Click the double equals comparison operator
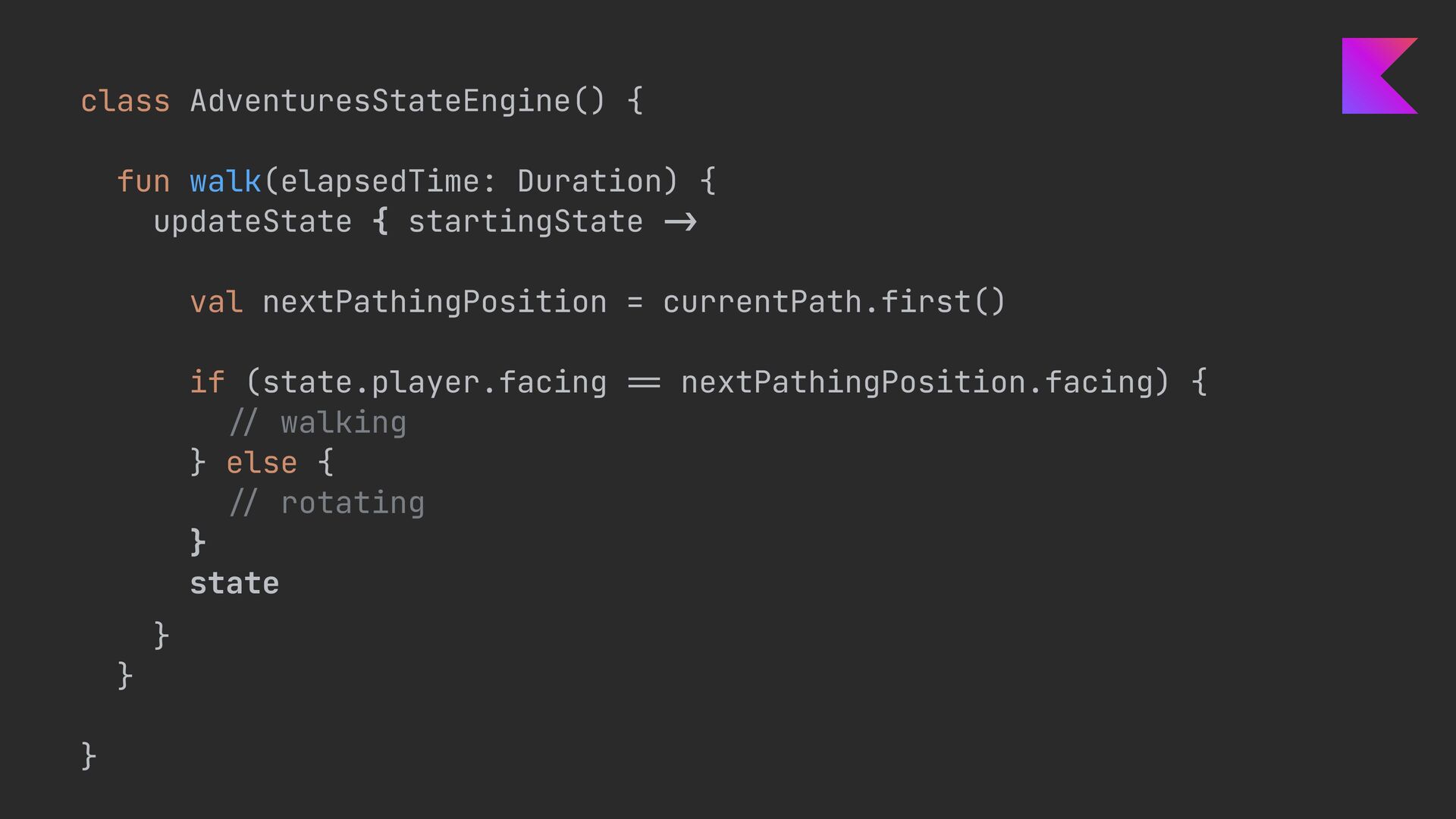This screenshot has width=1456, height=819. tap(644, 383)
